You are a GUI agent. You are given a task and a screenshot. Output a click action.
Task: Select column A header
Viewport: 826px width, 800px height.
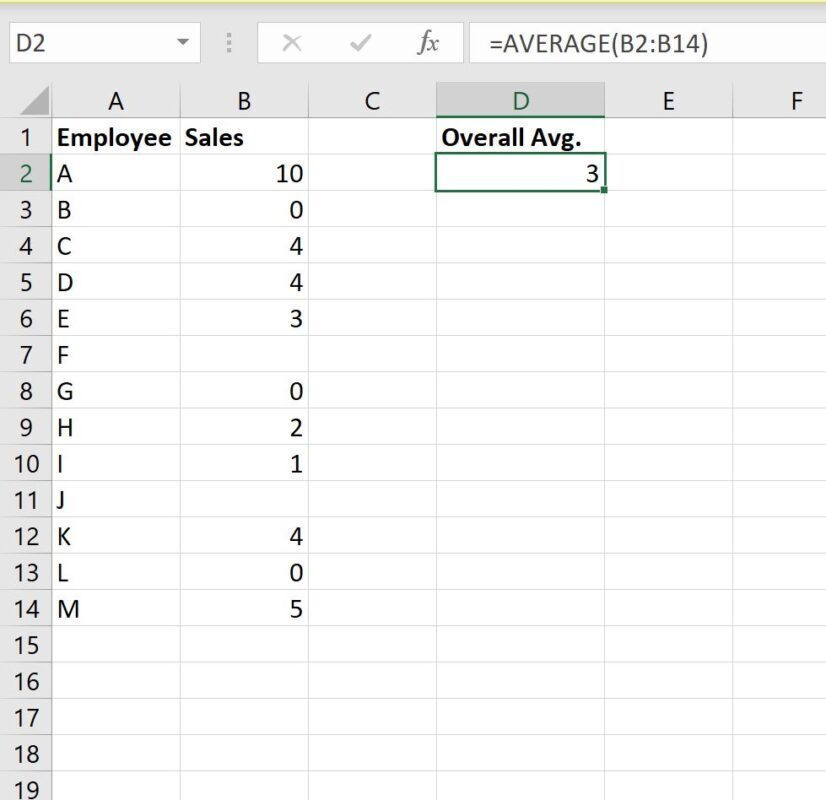click(116, 101)
